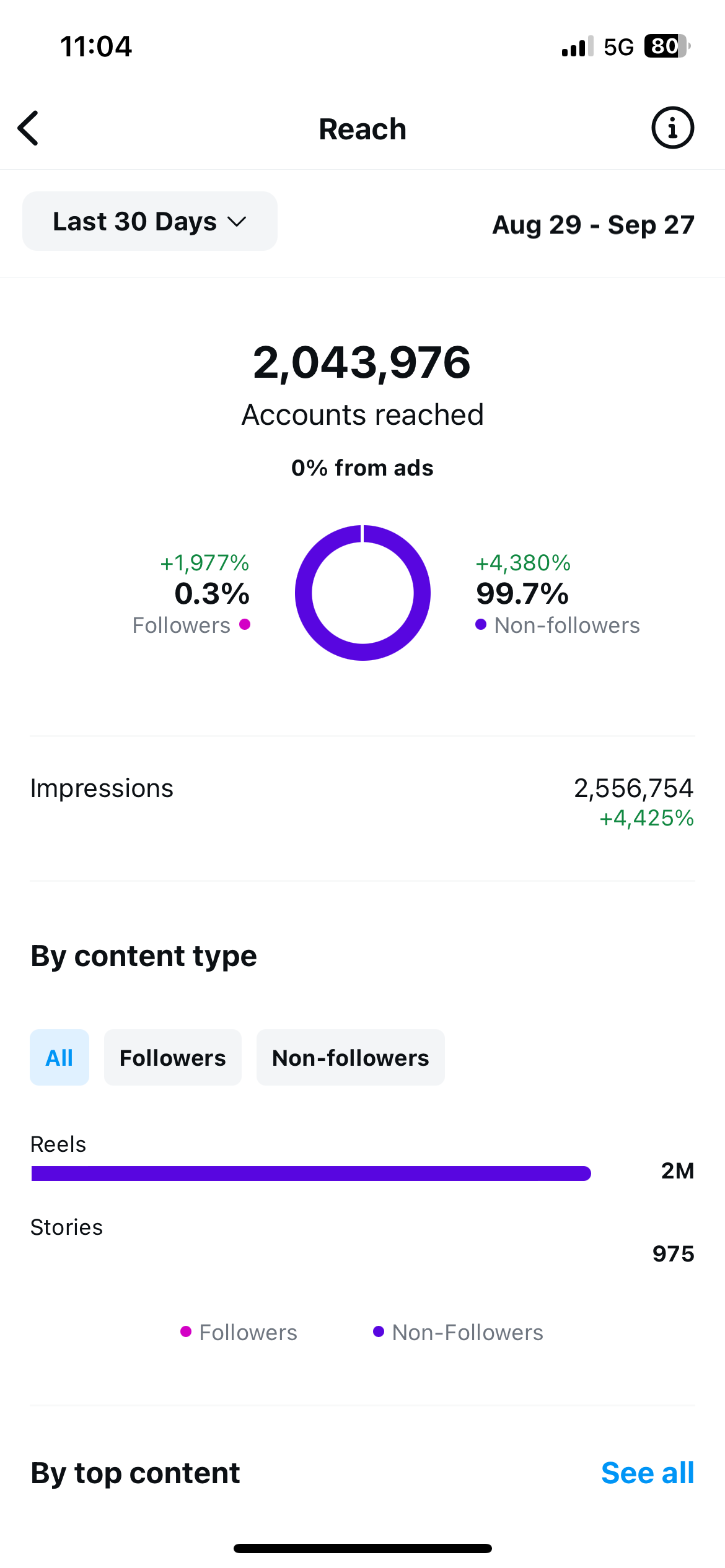Tap the battery indicator showing 80
The height and width of the screenshot is (1568, 725).
667,46
